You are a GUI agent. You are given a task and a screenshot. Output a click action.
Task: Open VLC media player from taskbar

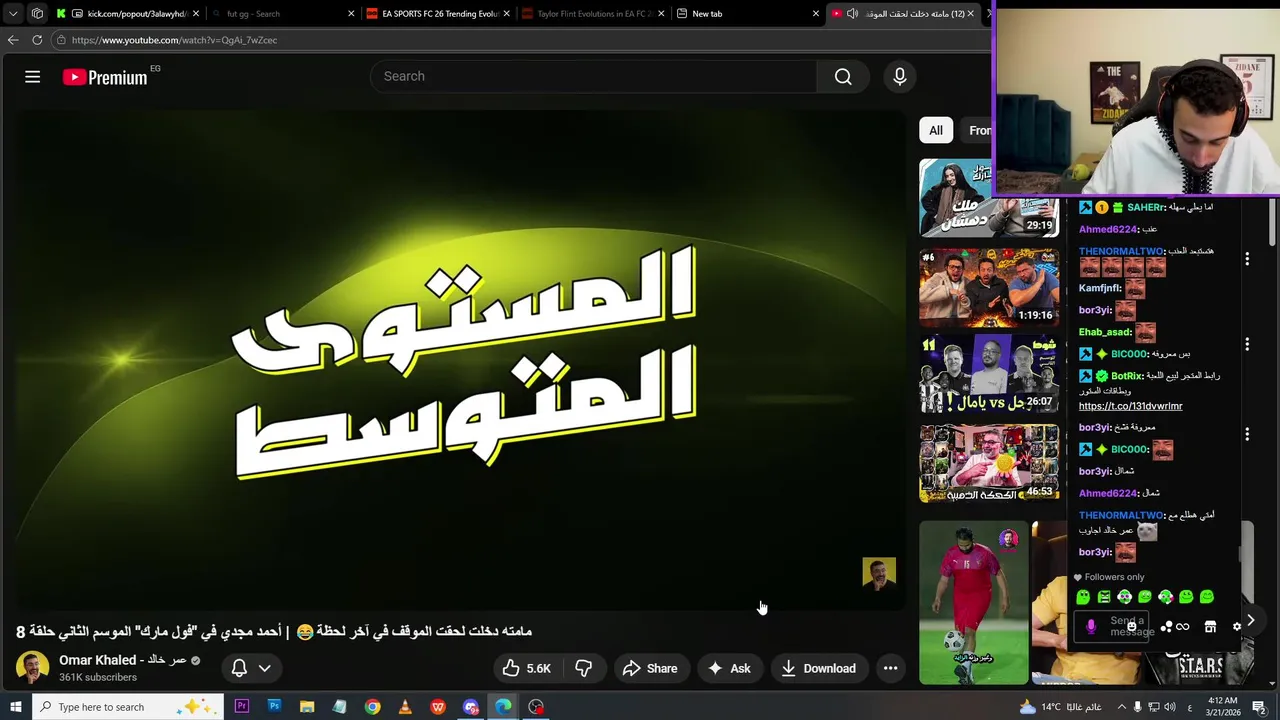click(x=405, y=707)
